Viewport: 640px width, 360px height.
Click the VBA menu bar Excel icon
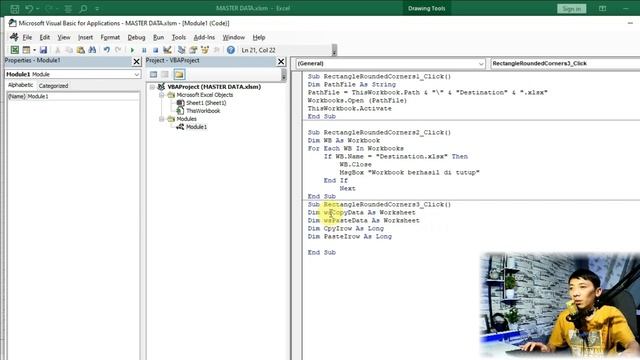click(14, 37)
